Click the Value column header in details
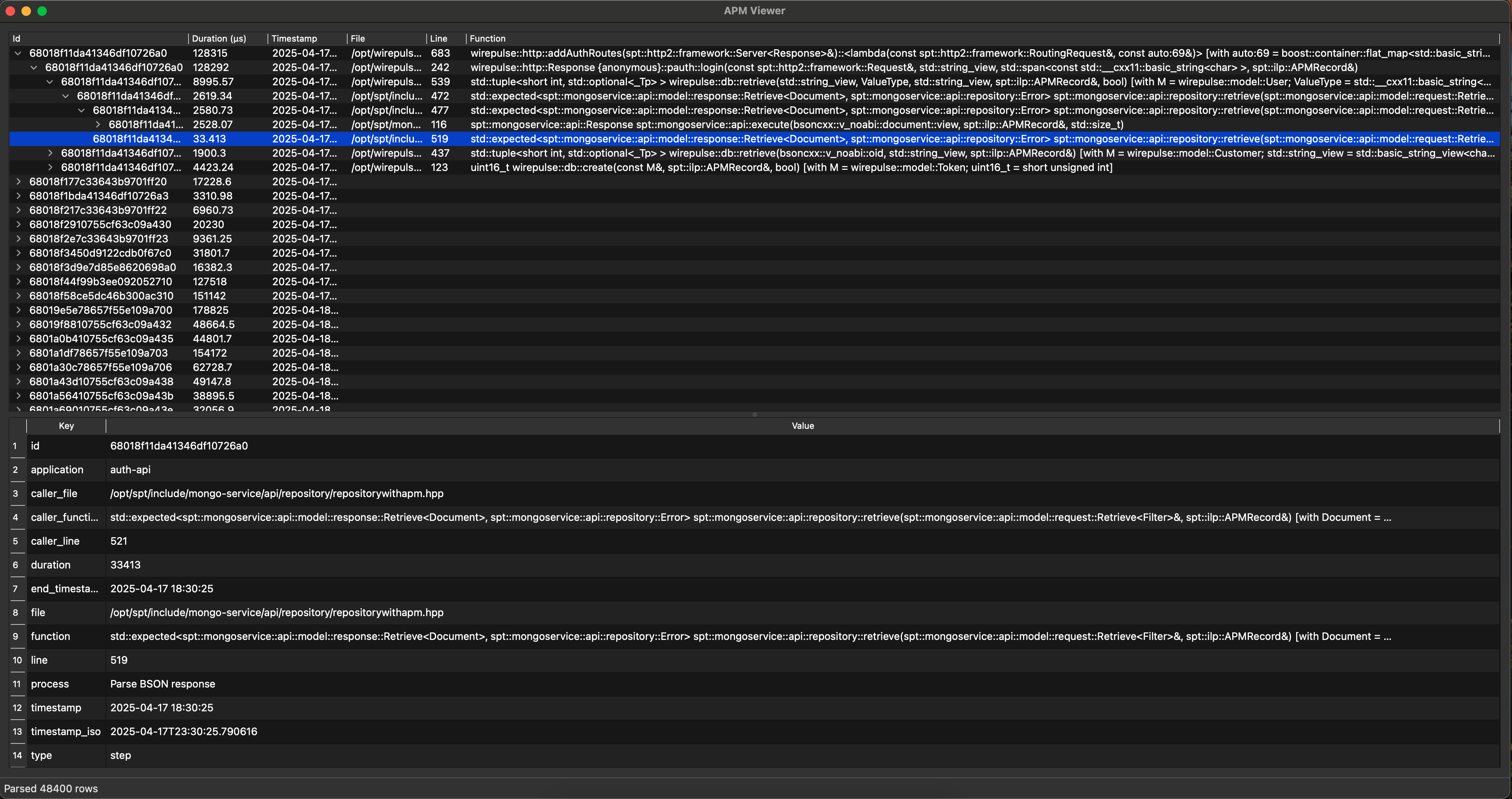1512x799 pixels. [802, 426]
